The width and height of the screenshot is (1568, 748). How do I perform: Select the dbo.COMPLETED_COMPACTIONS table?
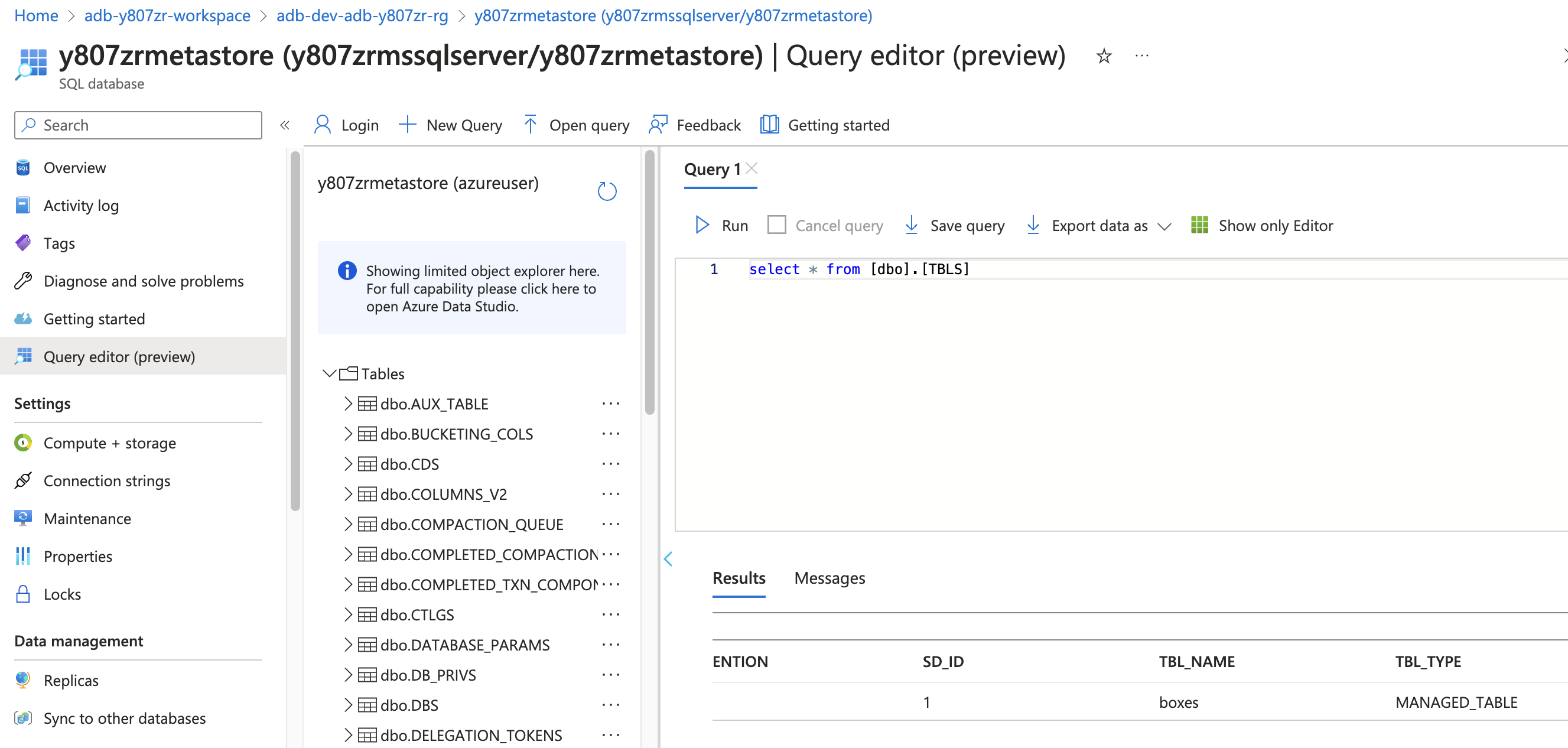click(489, 554)
